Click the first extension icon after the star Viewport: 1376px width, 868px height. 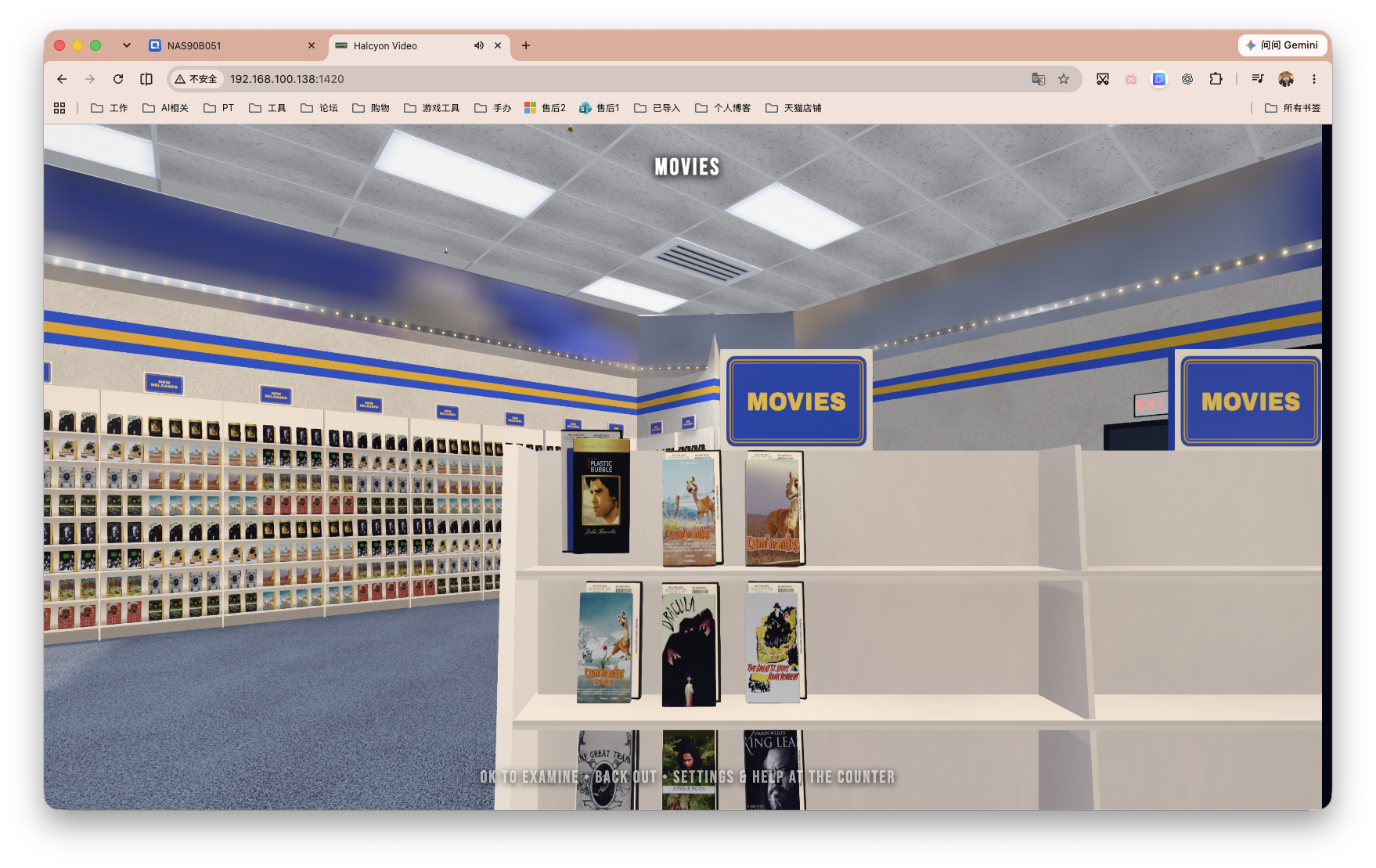(1103, 79)
